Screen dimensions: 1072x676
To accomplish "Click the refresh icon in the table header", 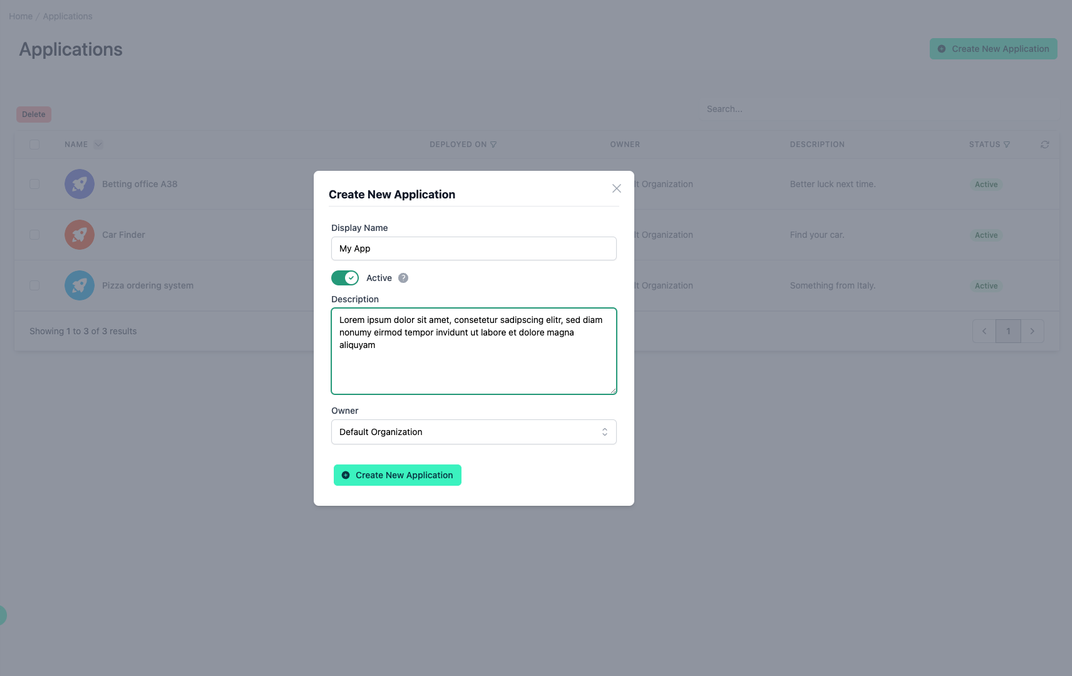I will pyautogui.click(x=1044, y=144).
